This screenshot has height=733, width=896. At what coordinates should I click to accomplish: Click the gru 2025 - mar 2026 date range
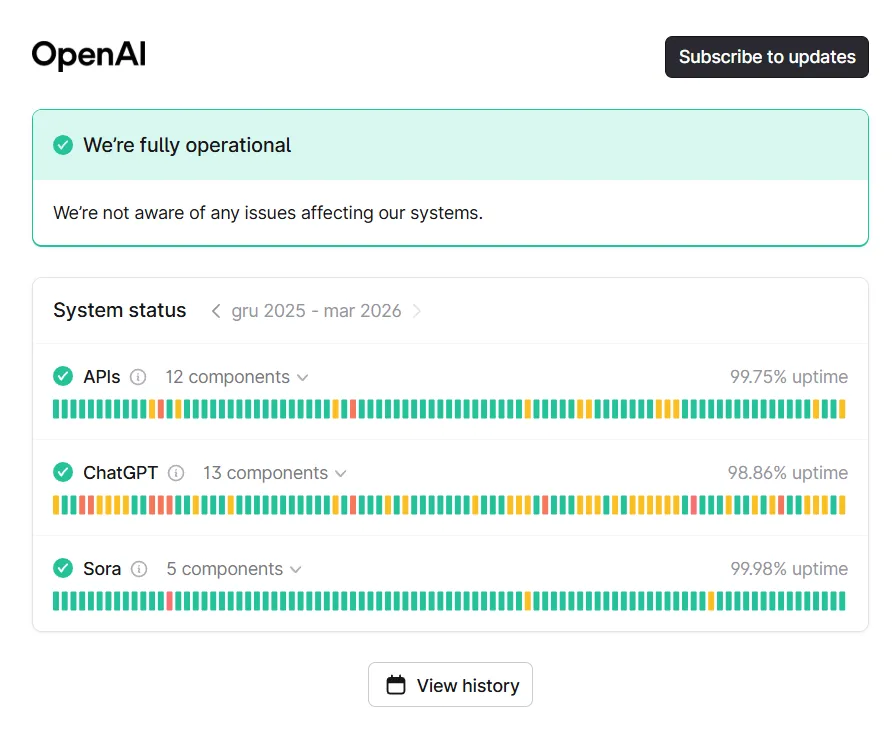pos(316,311)
